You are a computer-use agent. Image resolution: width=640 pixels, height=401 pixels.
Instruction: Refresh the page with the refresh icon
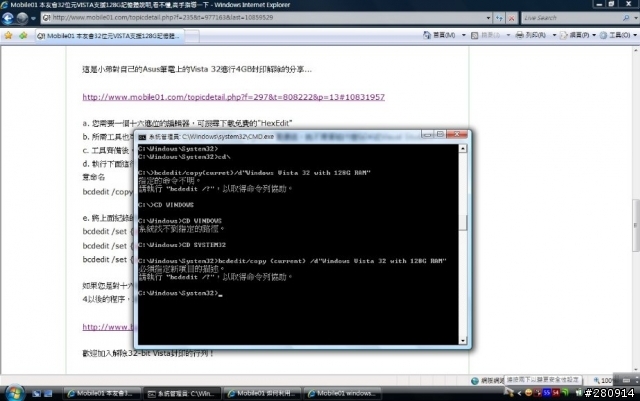499,18
